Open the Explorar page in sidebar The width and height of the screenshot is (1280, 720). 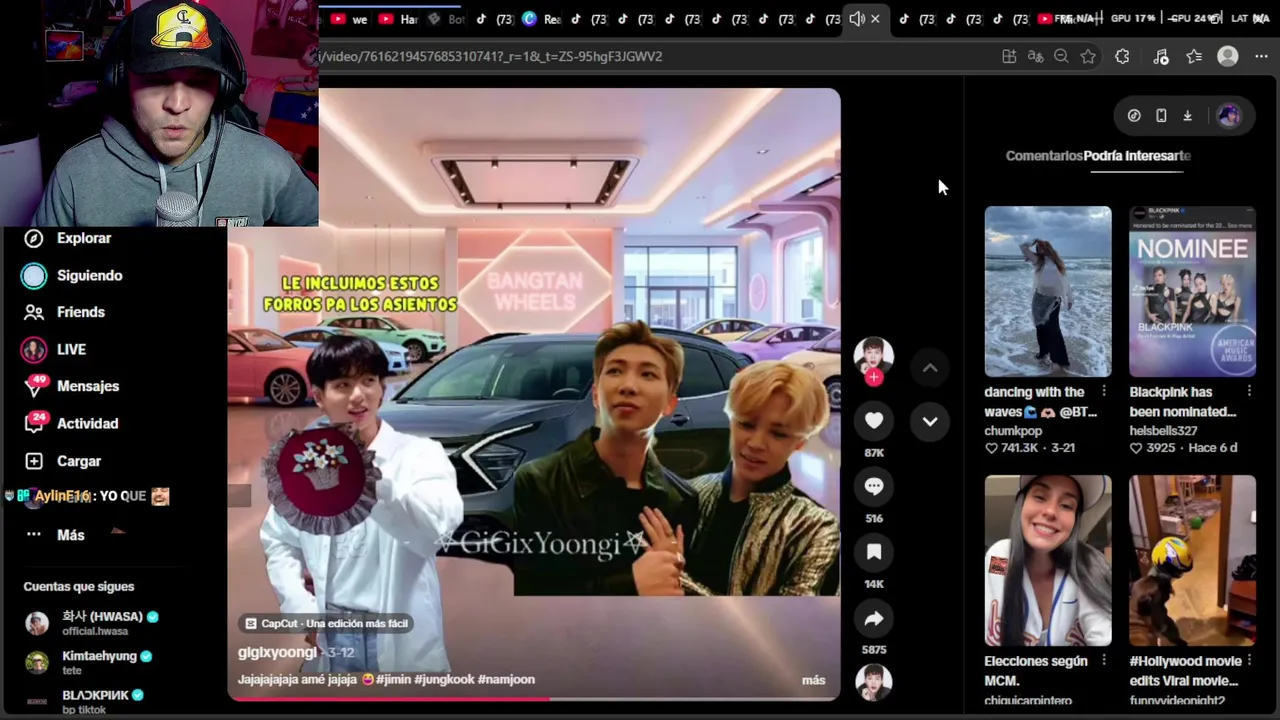[67, 238]
